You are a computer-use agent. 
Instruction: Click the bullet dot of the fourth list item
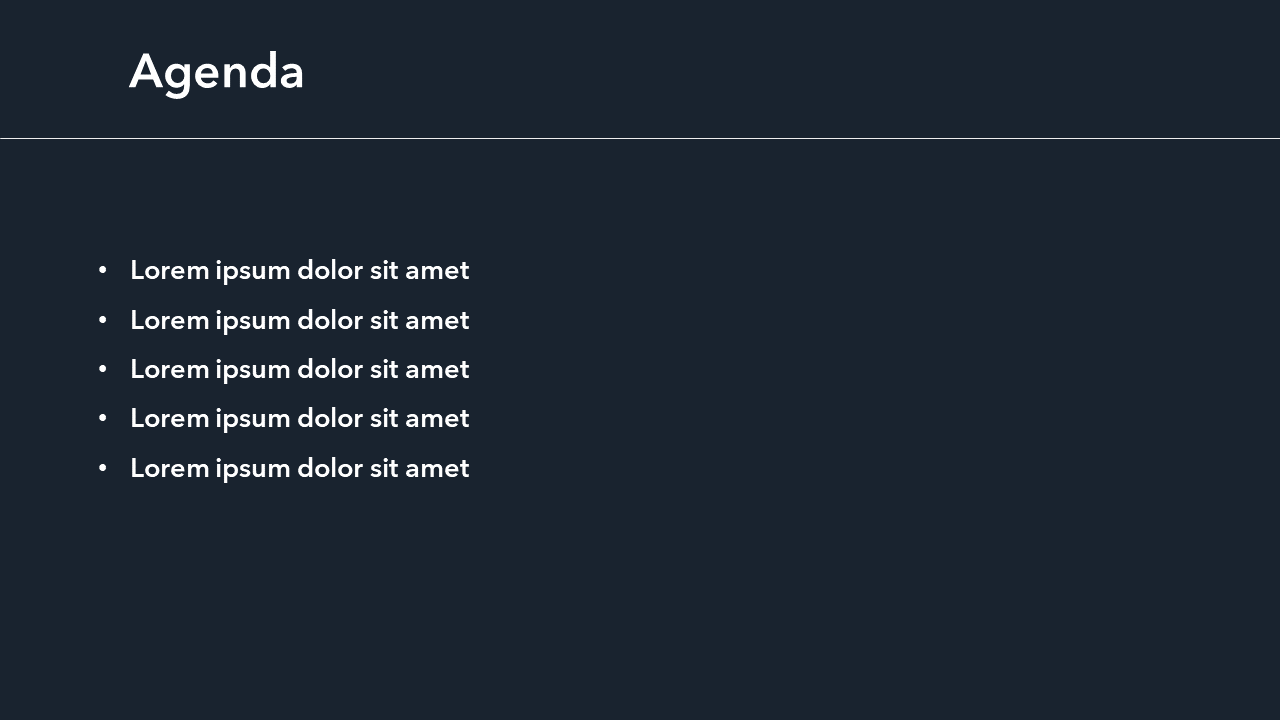coord(102,418)
